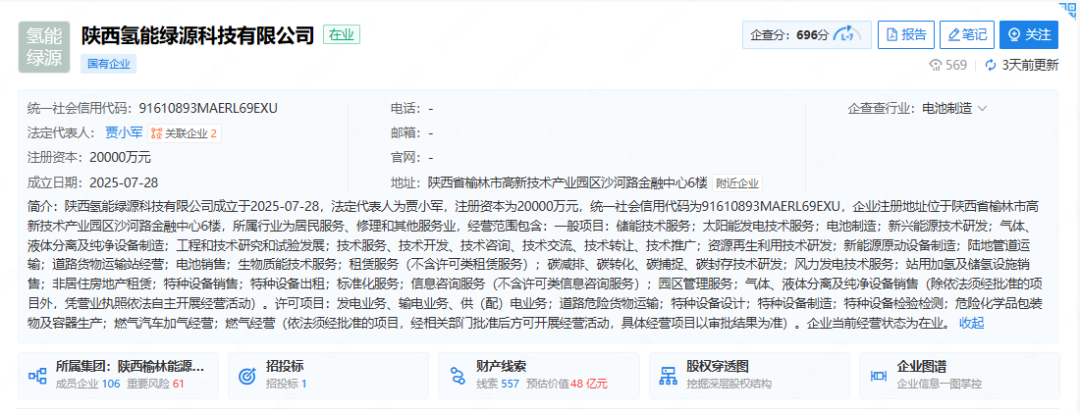Image resolution: width=1080 pixels, height=413 pixels.
Task: Open the 股权穿透图 card
Action: coord(749,376)
